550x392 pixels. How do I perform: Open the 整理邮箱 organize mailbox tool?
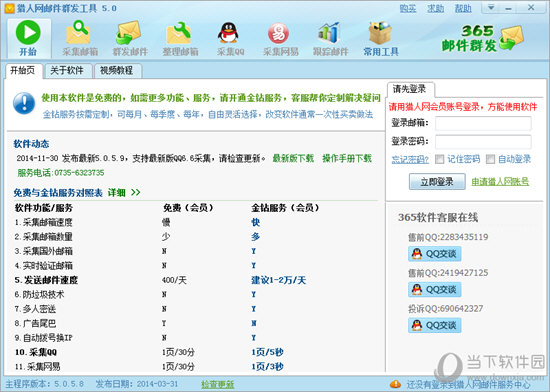180,38
